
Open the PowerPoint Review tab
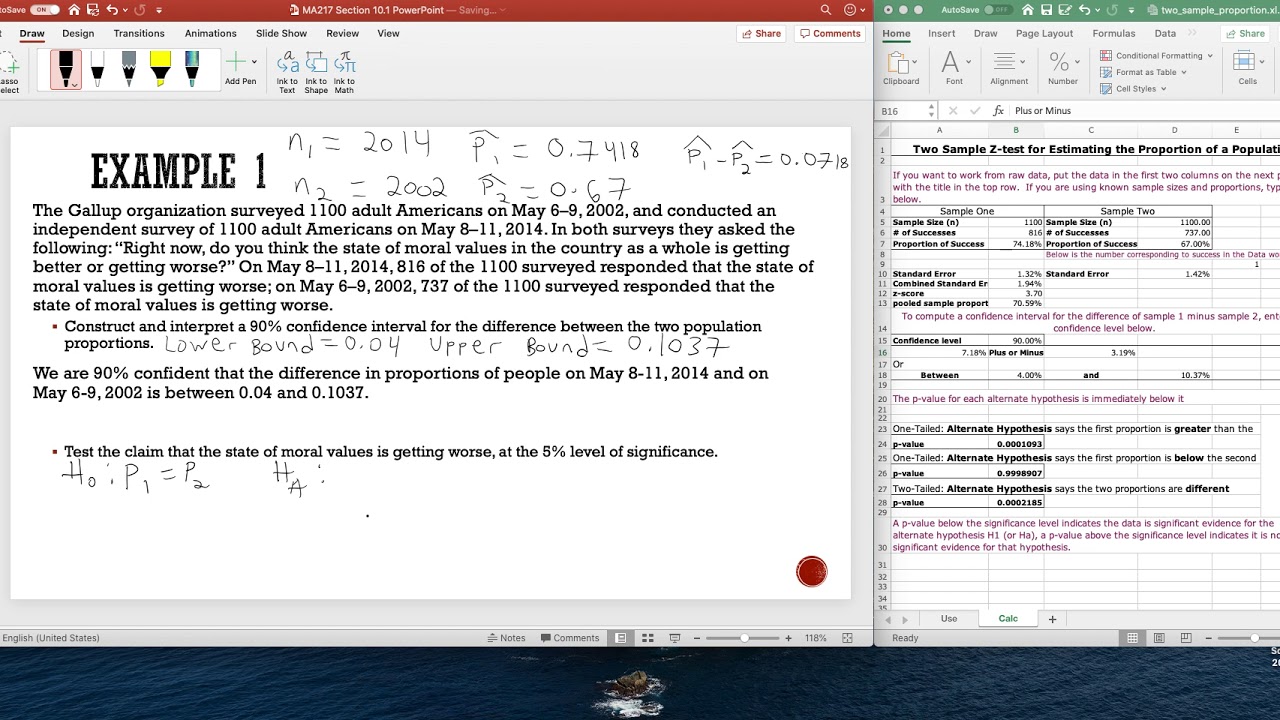tap(342, 33)
